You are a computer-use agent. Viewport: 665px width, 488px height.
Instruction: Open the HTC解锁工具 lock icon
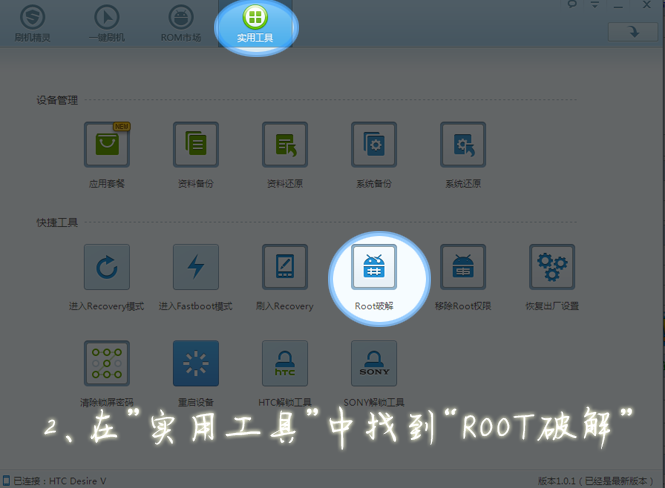pos(285,363)
